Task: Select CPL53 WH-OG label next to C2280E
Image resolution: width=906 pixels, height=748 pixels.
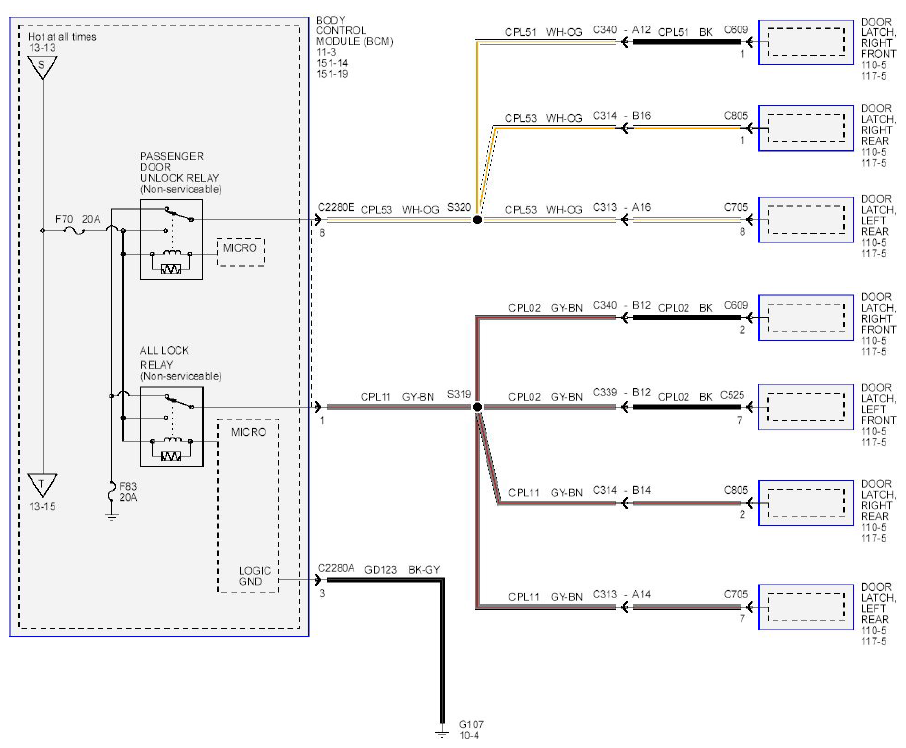Action: click(400, 210)
